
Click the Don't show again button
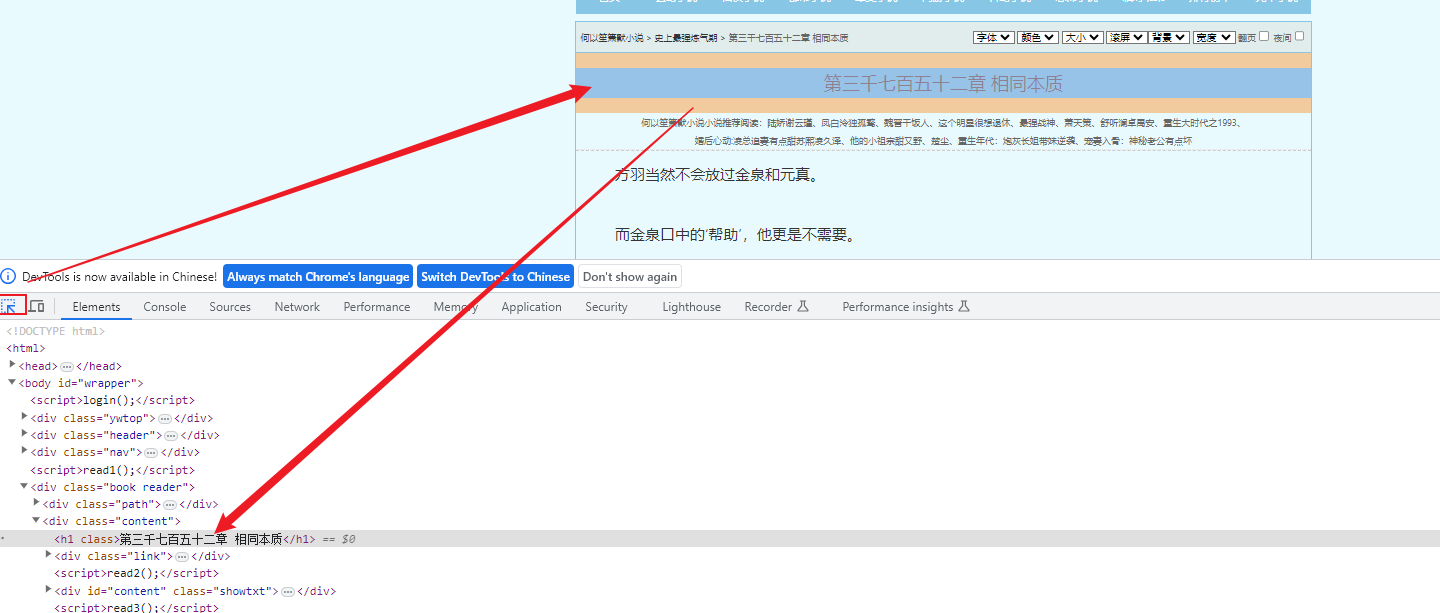coord(629,275)
